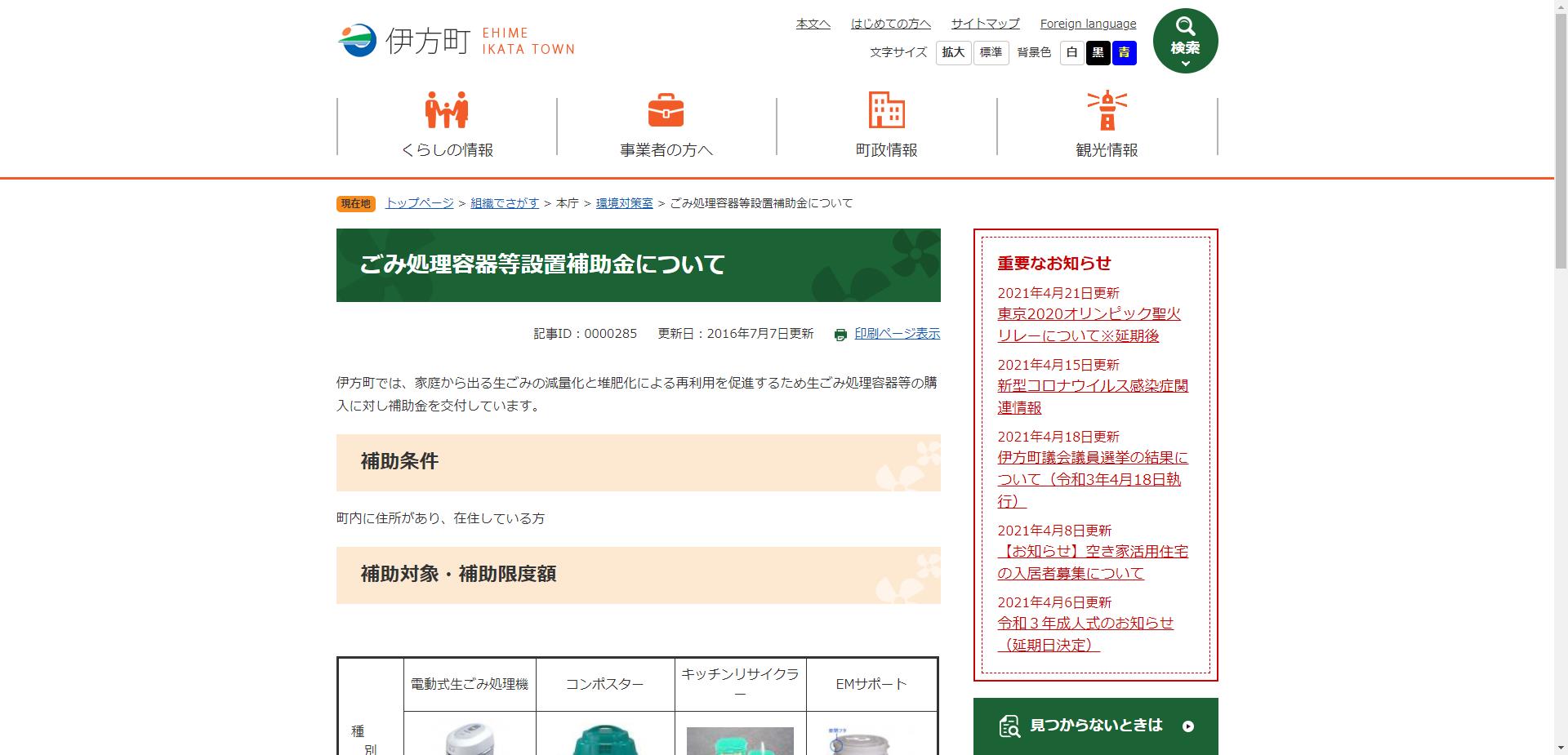Enable enlarged text size with 拡大
This screenshot has height=755, width=1568.
click(x=952, y=52)
